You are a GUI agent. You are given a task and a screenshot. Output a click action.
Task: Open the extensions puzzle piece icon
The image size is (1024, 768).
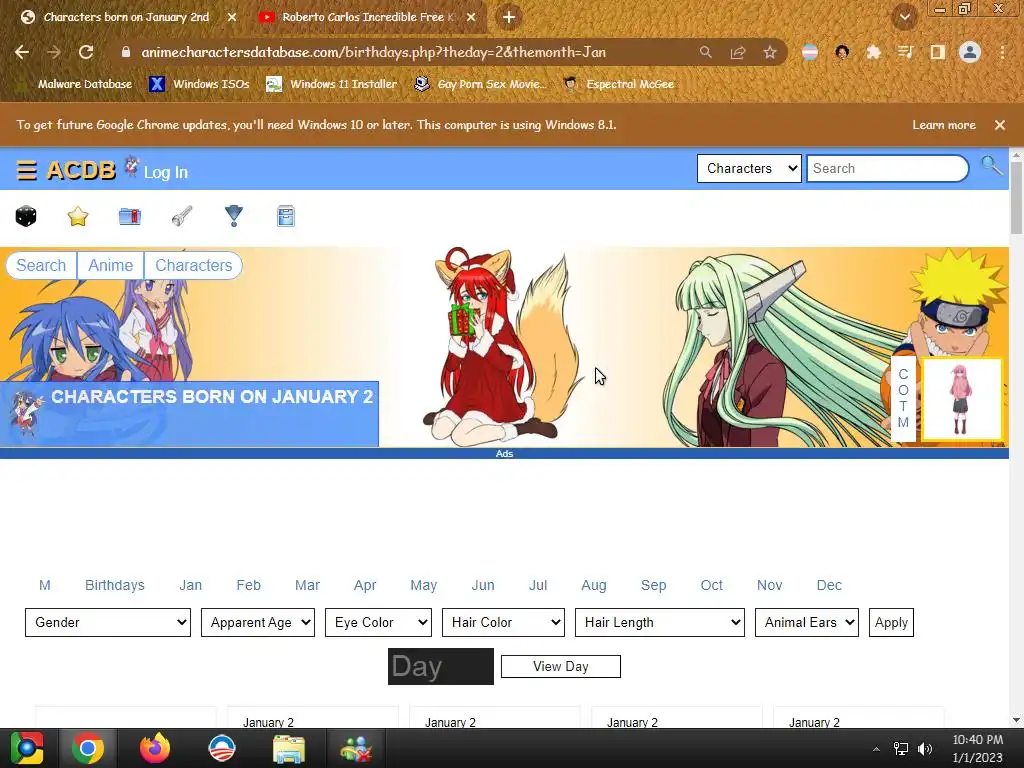tap(873, 52)
